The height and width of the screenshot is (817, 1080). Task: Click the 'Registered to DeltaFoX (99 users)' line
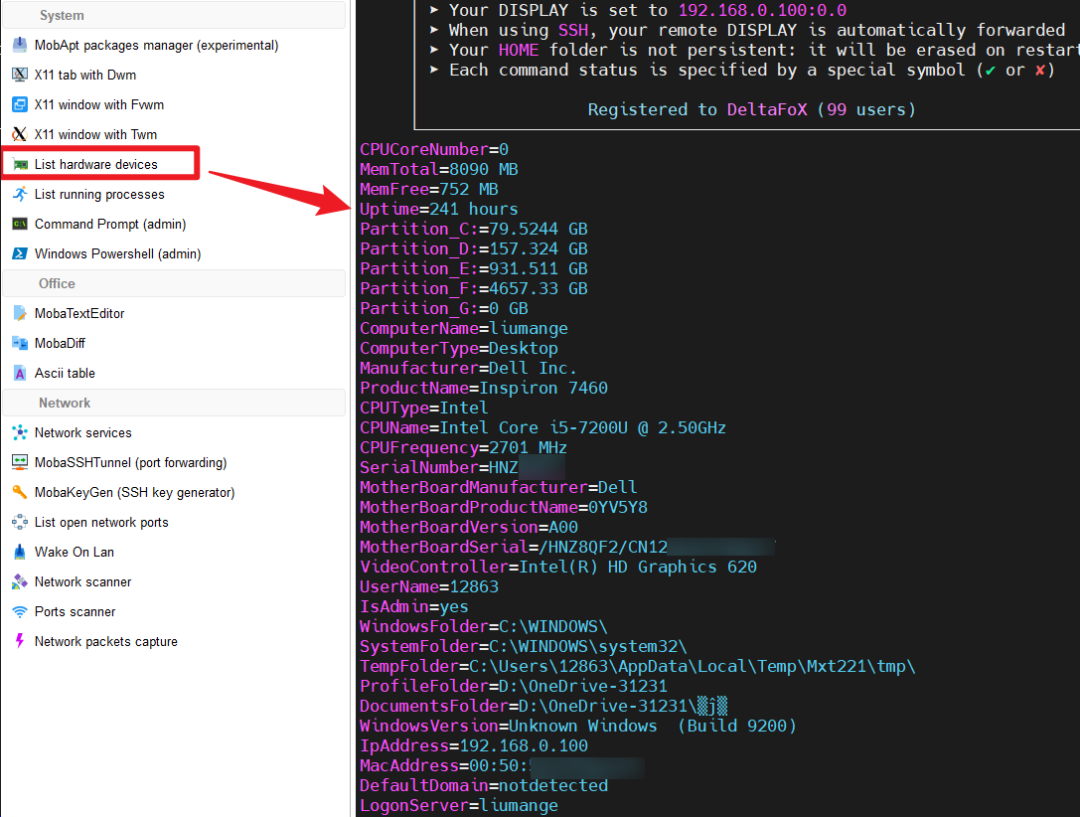point(751,110)
